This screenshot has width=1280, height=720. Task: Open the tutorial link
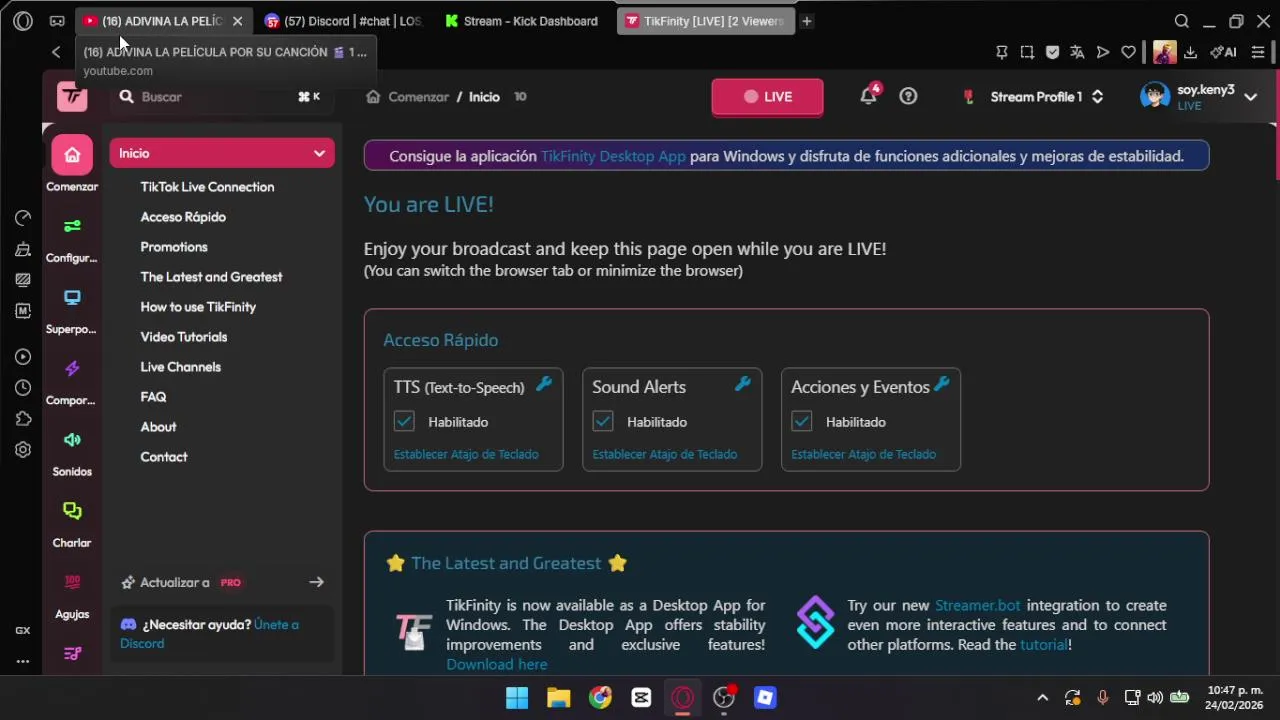pyautogui.click(x=1043, y=645)
